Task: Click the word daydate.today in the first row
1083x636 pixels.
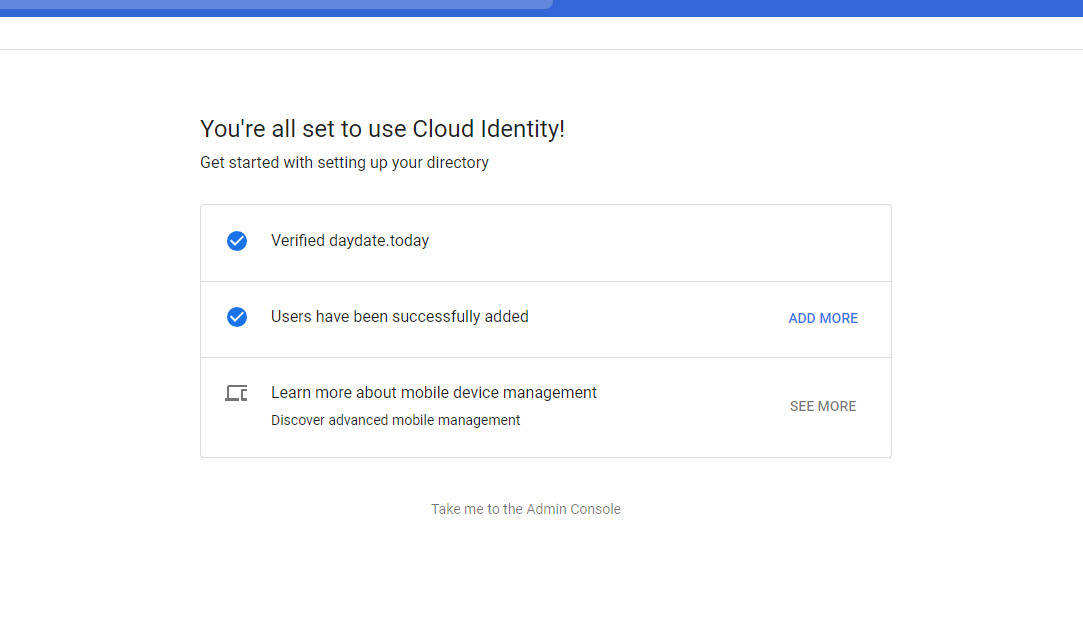Action: coord(379,241)
